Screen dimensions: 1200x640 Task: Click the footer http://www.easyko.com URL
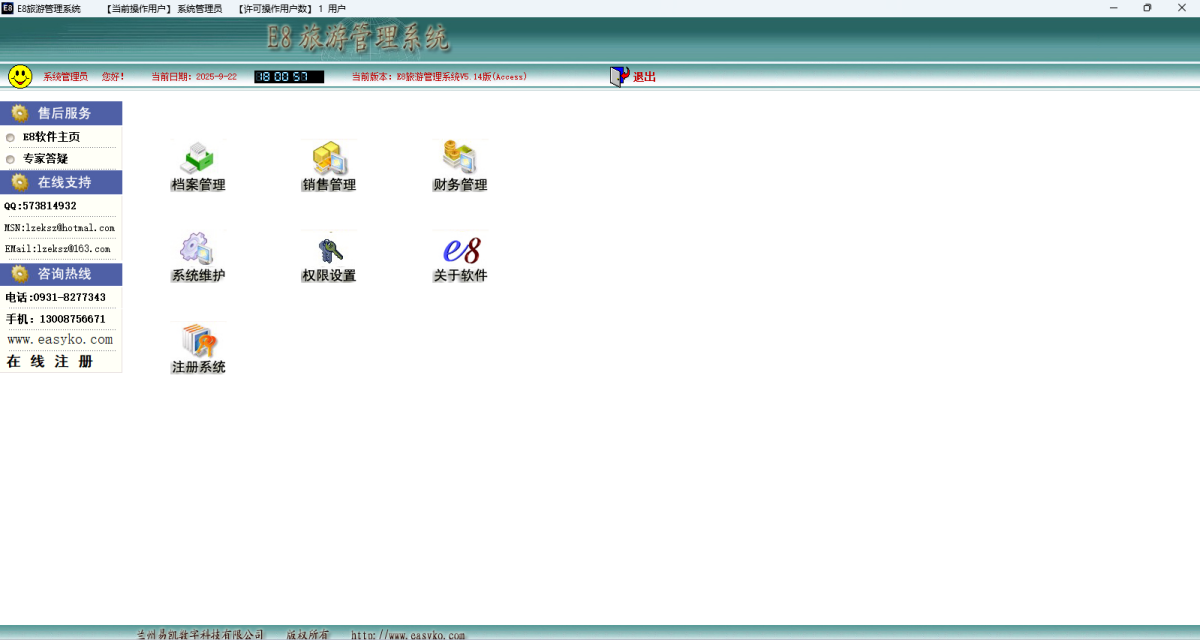point(408,635)
